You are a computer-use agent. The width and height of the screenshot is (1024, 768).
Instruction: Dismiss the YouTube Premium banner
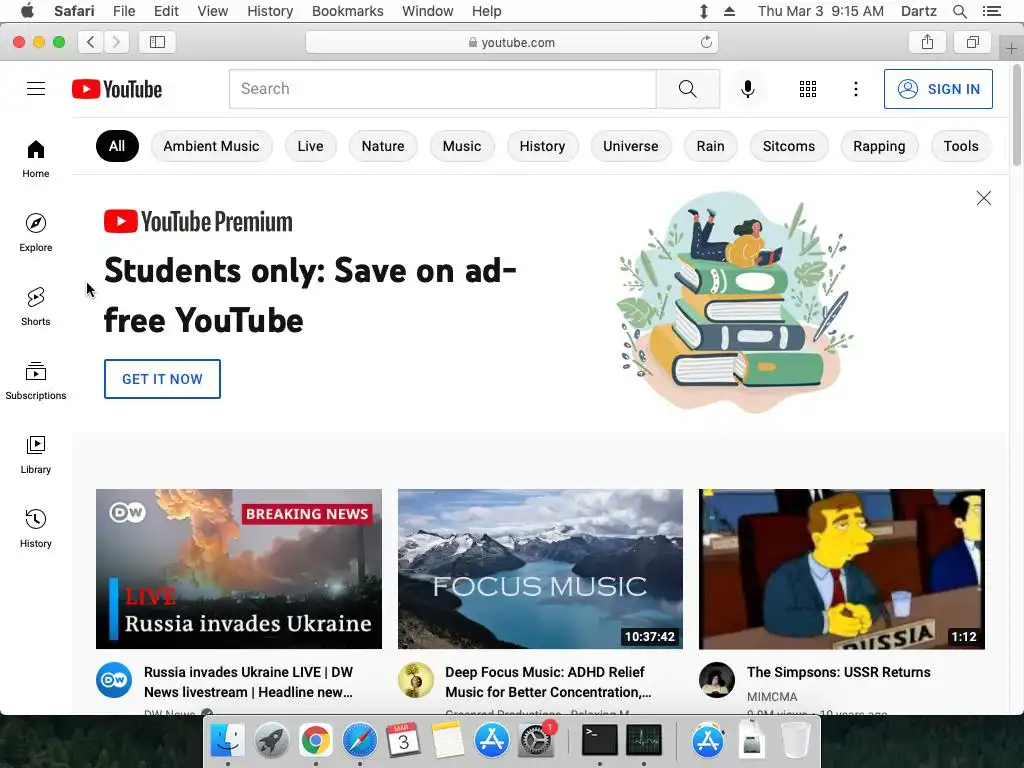click(x=984, y=198)
